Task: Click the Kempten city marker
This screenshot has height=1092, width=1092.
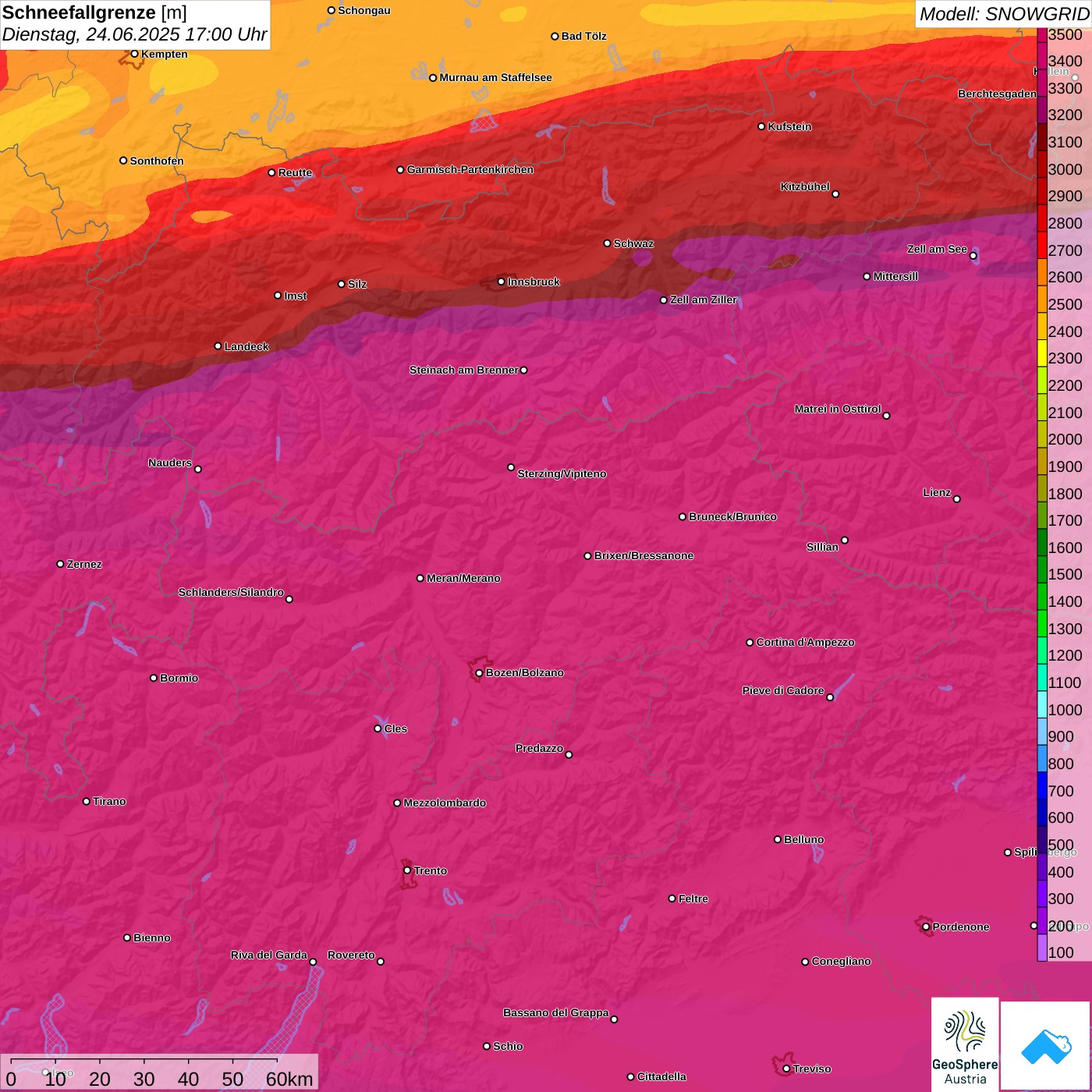Action: point(134,54)
